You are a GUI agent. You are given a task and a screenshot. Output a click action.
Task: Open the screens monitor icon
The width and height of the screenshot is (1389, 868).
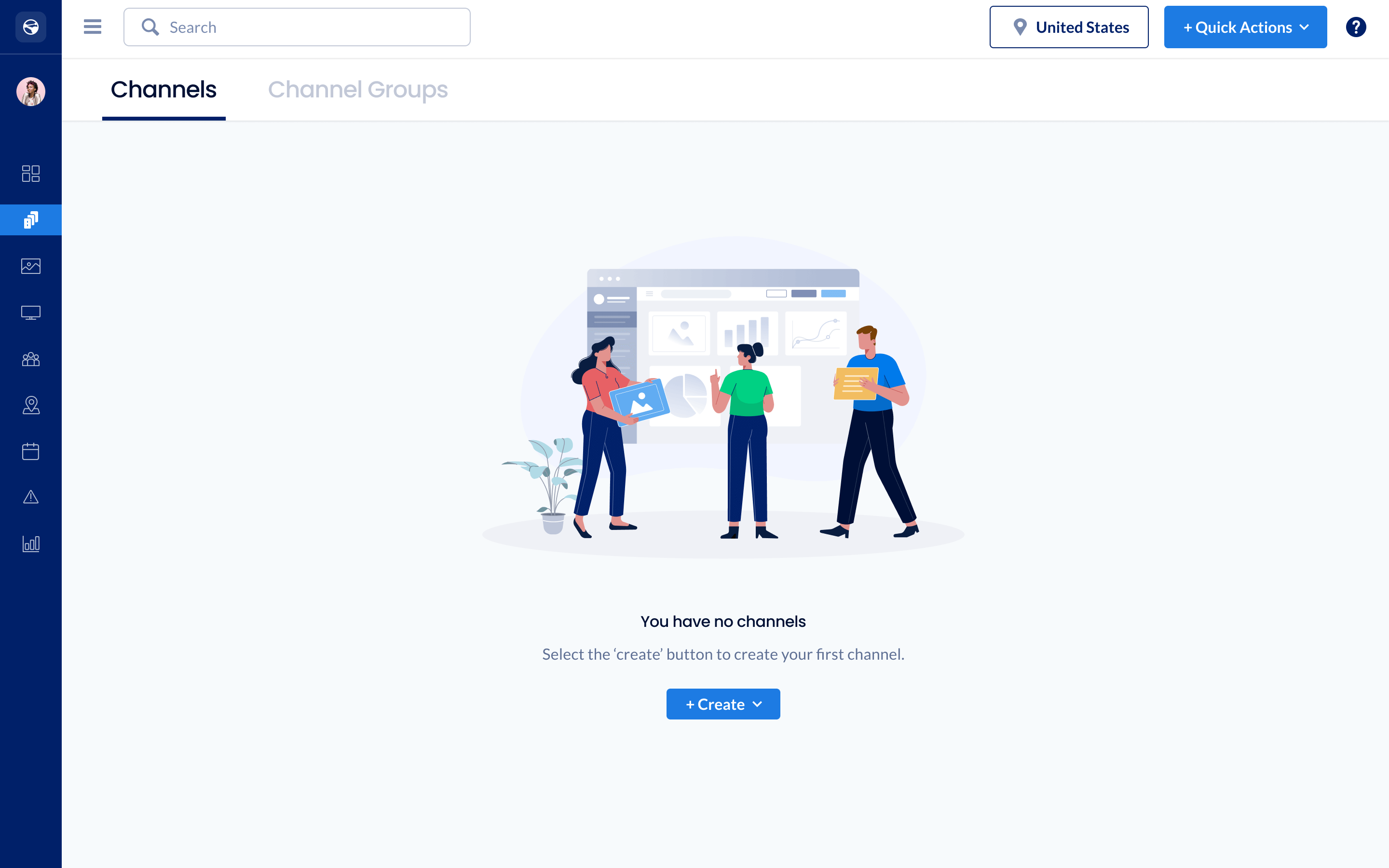pyautogui.click(x=30, y=313)
